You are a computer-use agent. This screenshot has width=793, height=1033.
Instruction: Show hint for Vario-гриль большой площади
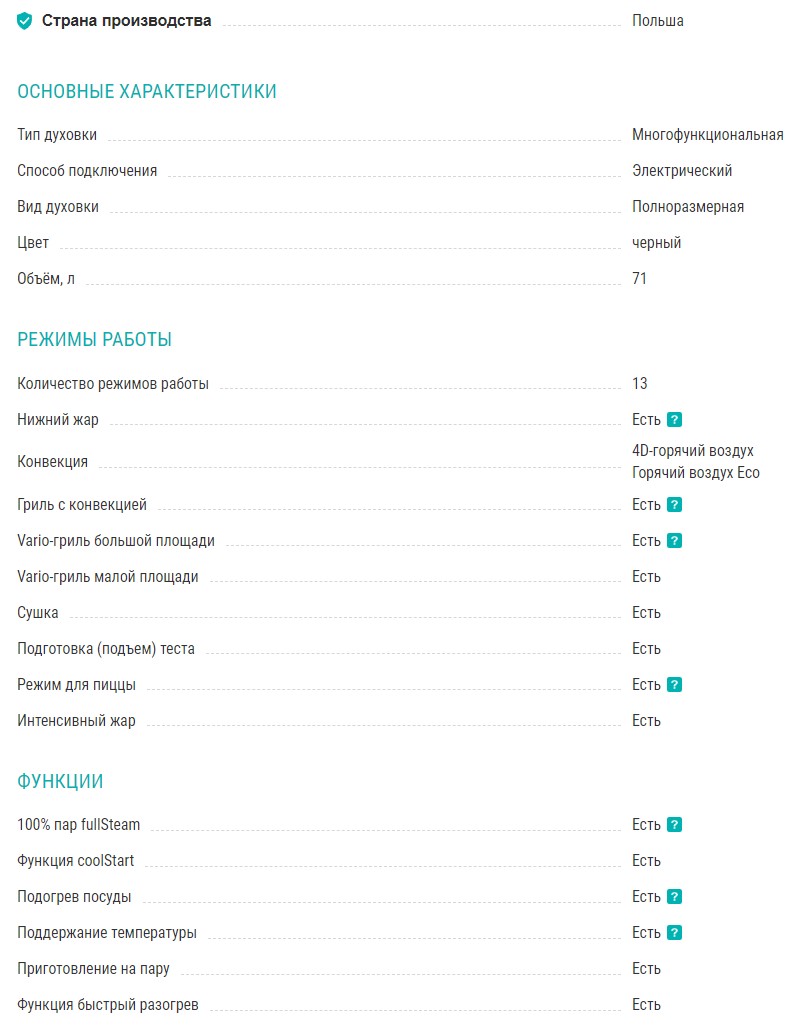(675, 541)
